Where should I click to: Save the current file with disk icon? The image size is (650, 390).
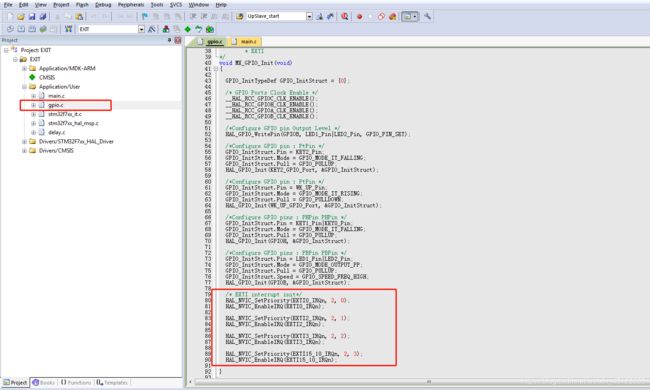tap(32, 17)
